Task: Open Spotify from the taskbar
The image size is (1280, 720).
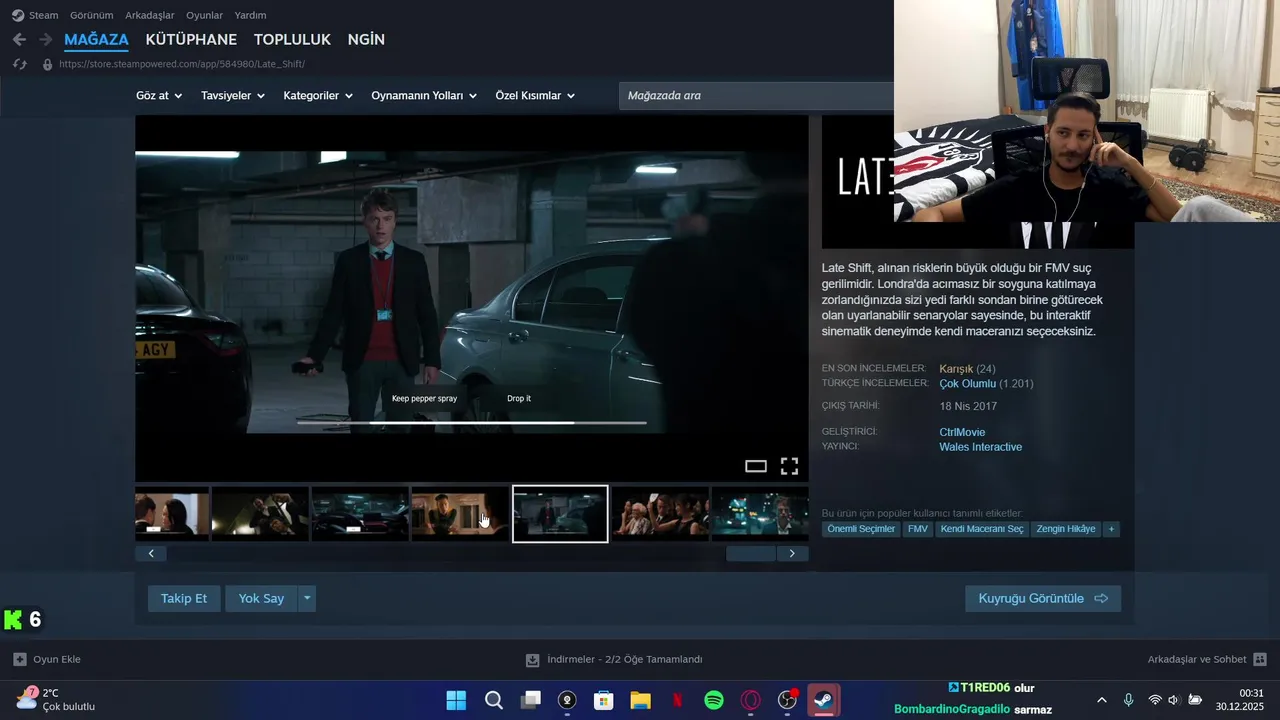Action: 714,700
